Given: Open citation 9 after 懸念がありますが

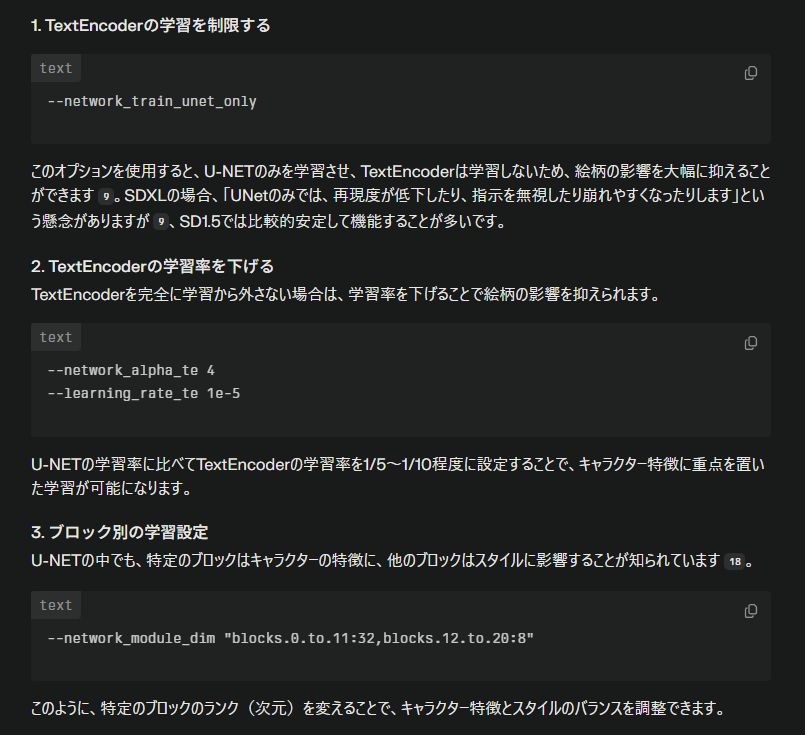Looking at the screenshot, I should tap(161, 222).
